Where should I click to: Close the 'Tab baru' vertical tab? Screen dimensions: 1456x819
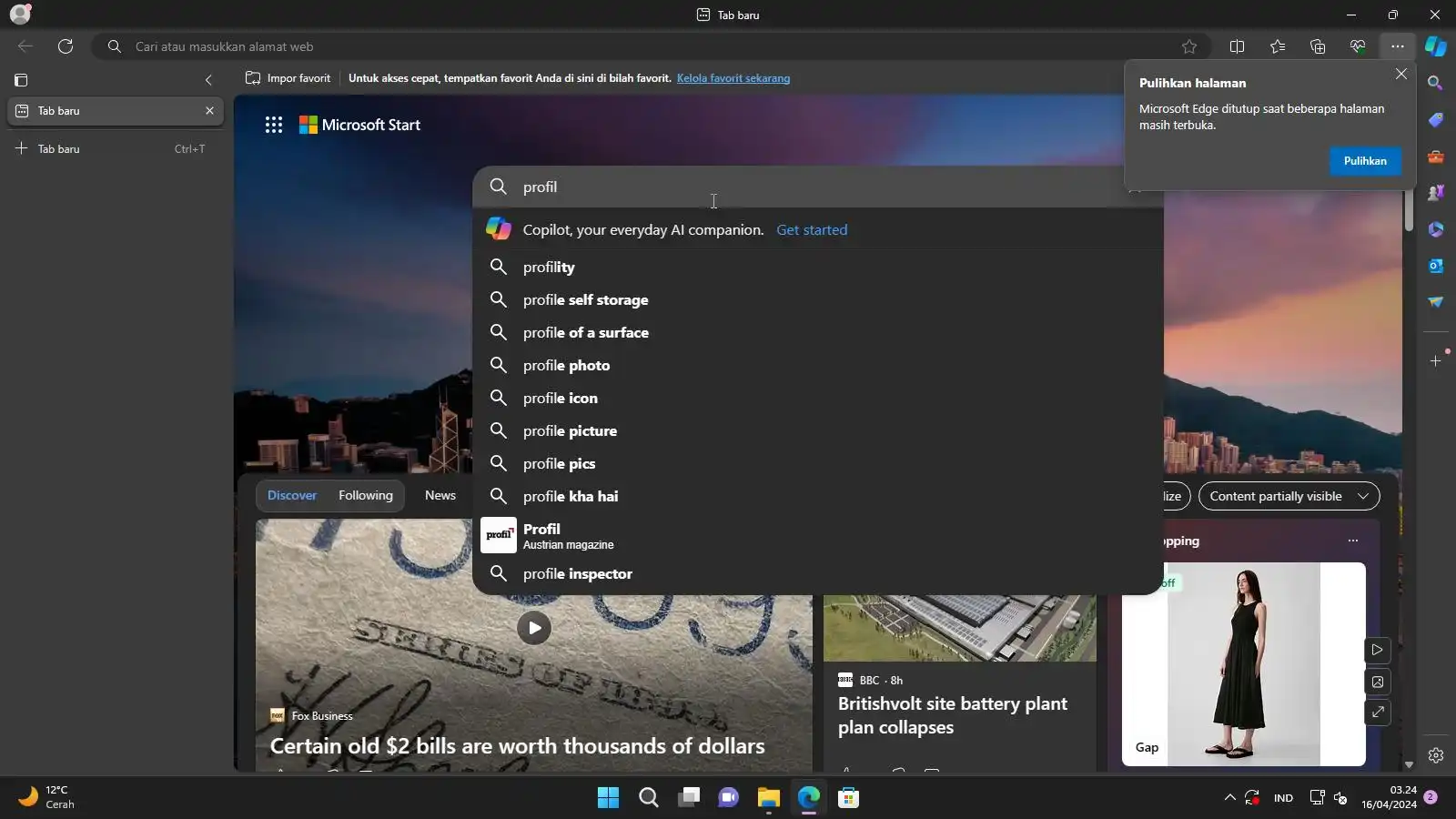[209, 111]
